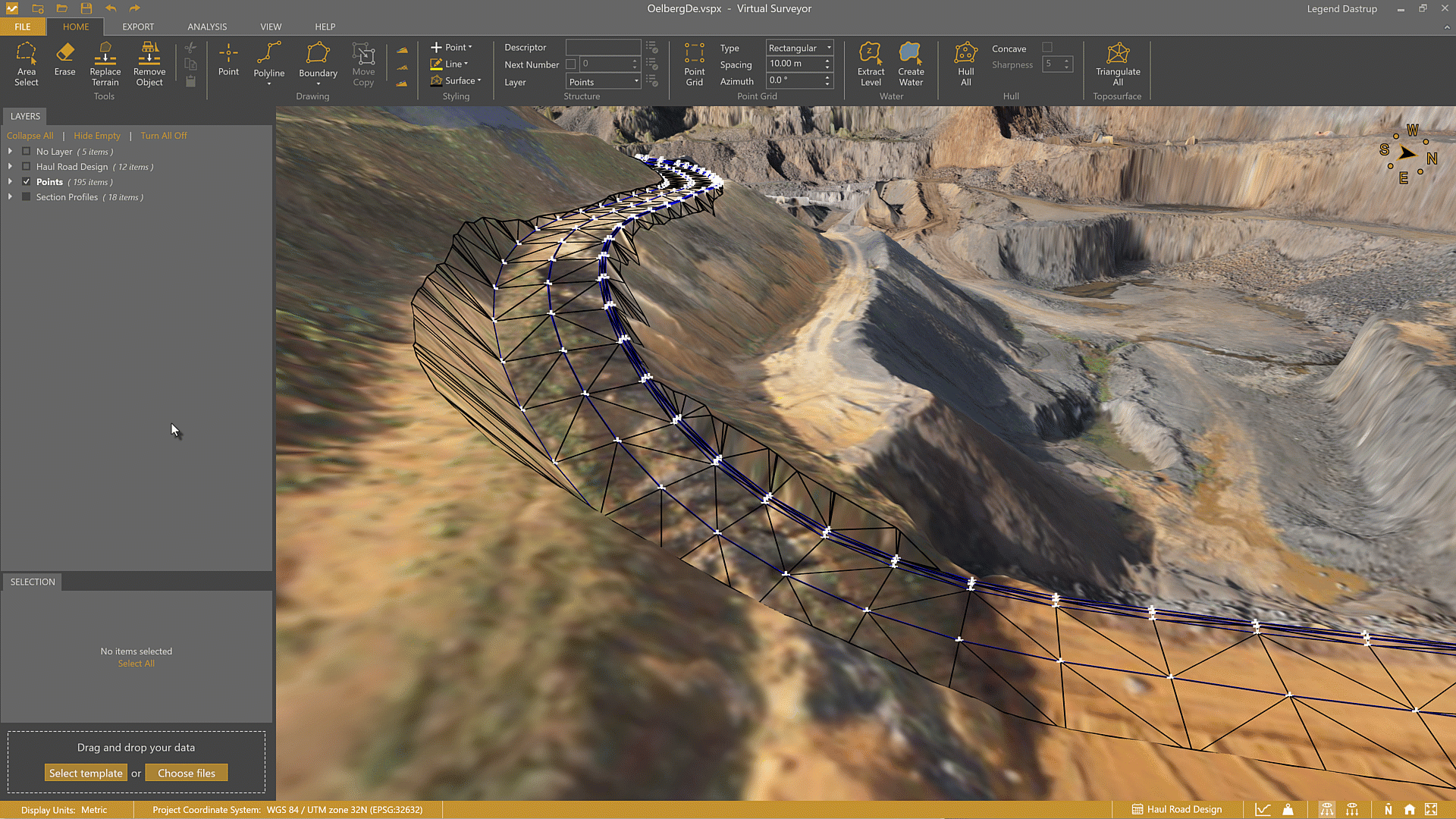Viewport: 1456px width, 819px height.
Task: Select the Boundary drawing tool
Action: (x=318, y=61)
